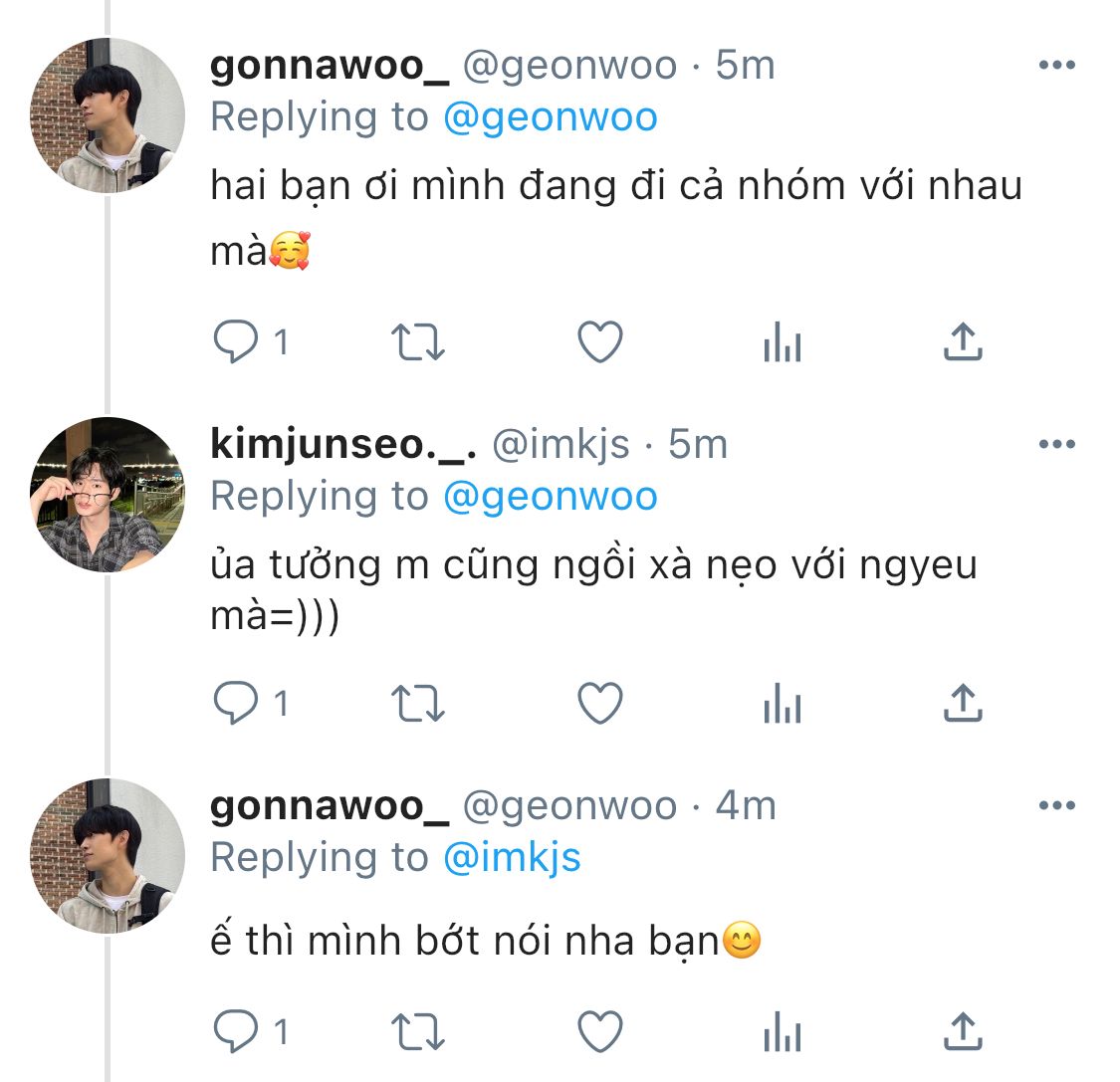Open more options on the last tweet
This screenshot has width=1120, height=1082.
[x=1056, y=805]
